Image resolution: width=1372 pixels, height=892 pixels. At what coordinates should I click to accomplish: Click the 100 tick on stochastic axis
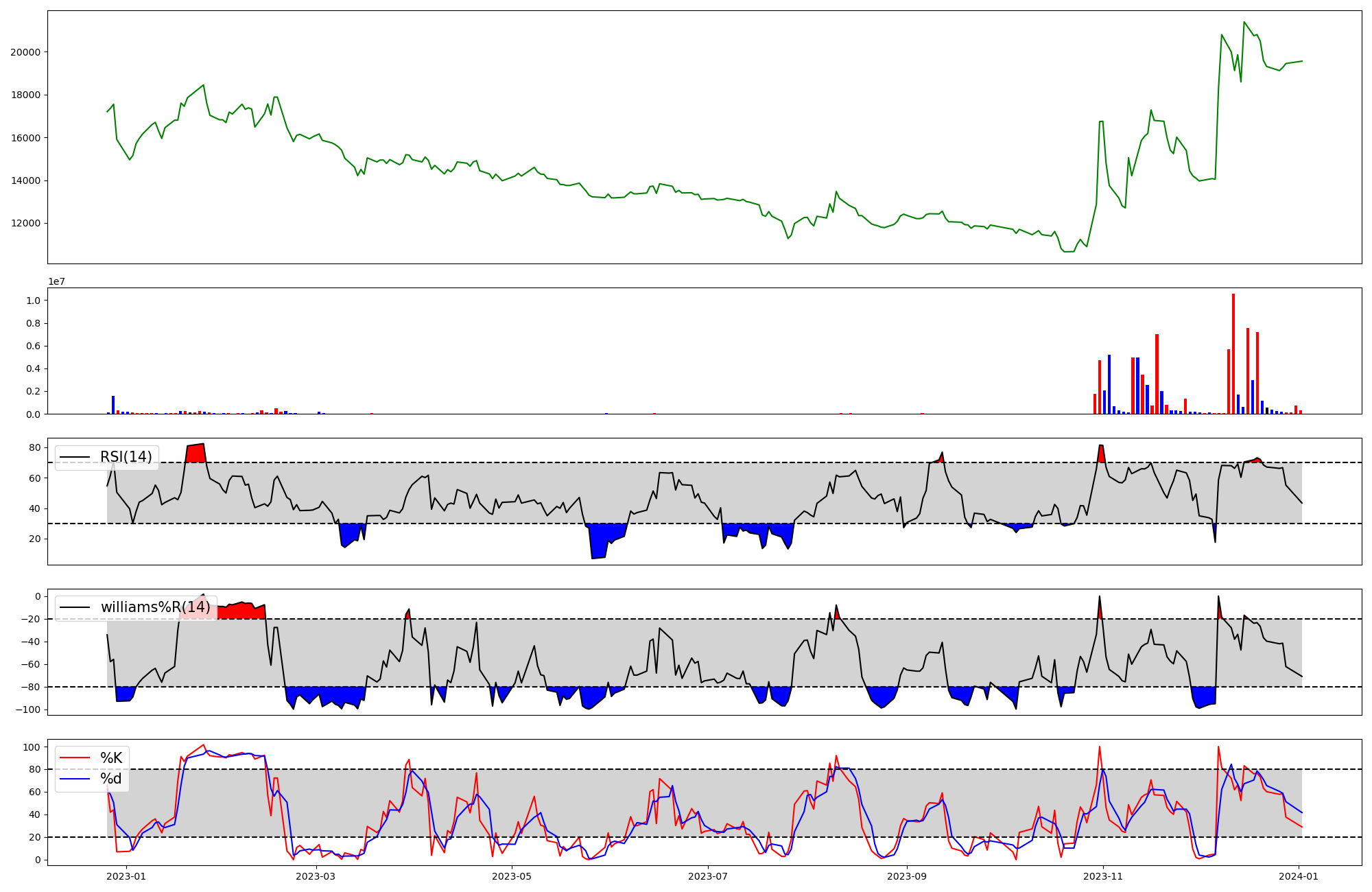point(32,747)
